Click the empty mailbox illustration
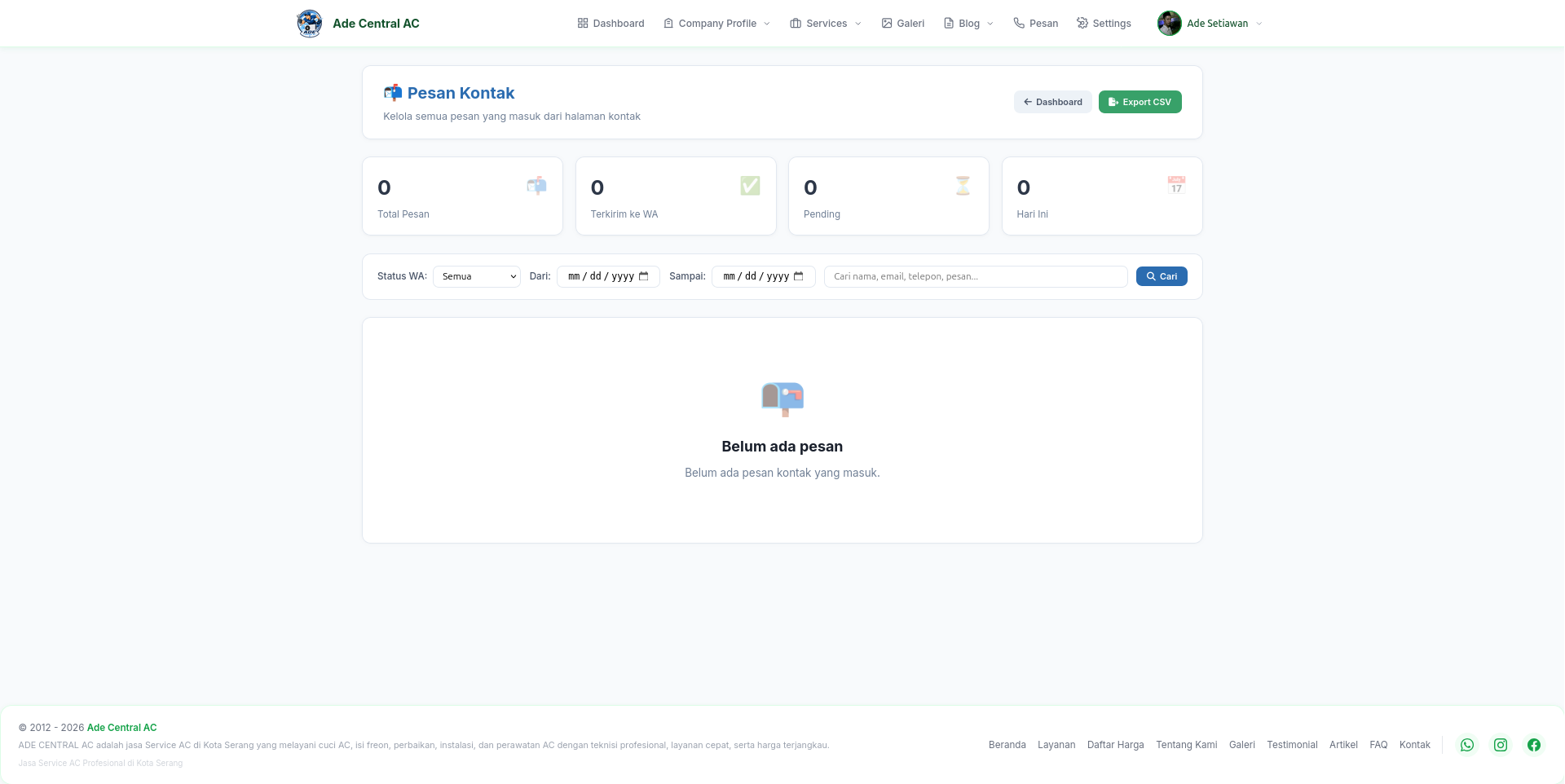 (x=782, y=399)
